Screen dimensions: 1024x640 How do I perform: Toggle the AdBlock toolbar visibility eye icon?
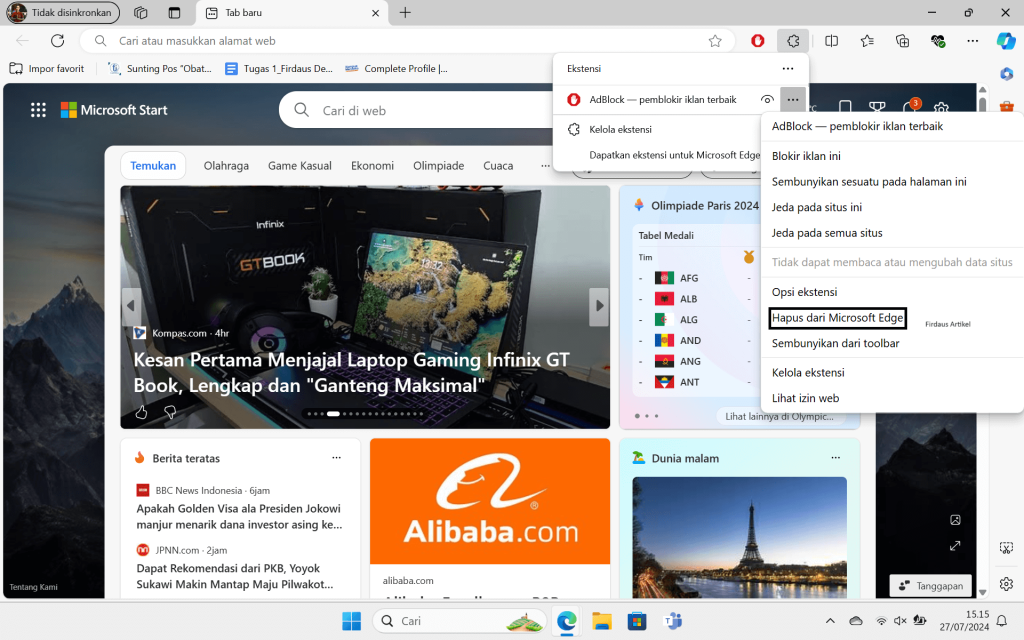767,100
